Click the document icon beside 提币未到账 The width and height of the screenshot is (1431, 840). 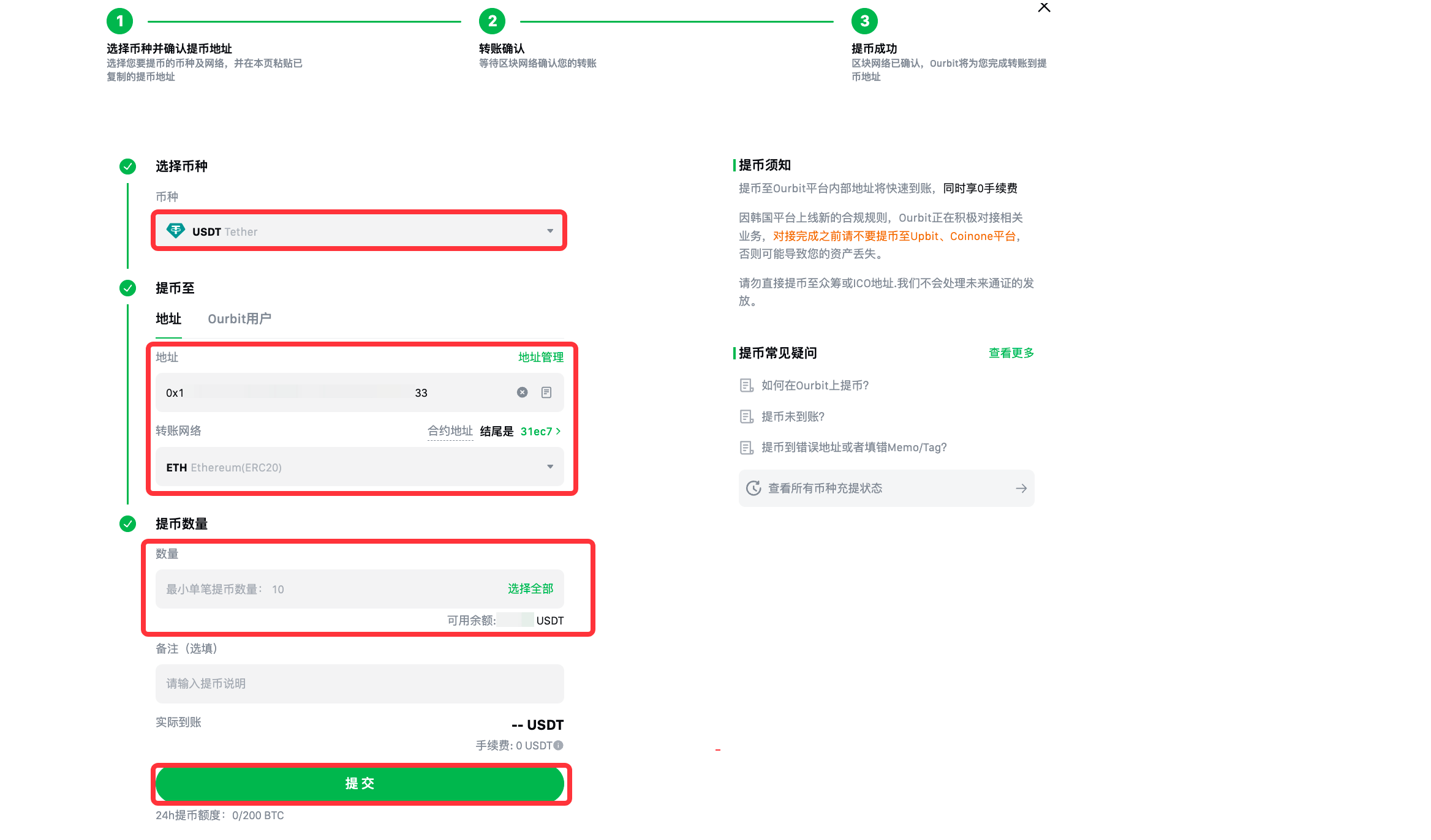[746, 417]
